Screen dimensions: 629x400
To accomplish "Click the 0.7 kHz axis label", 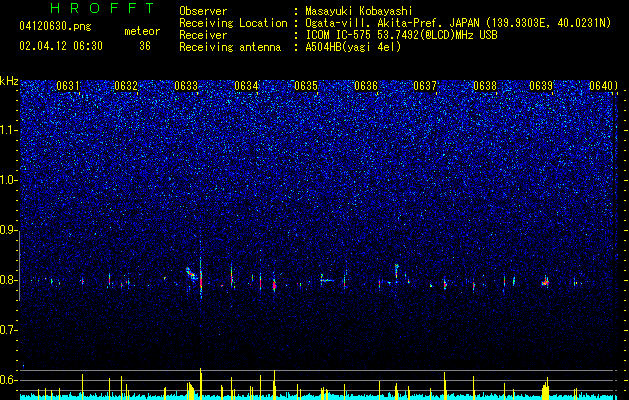I will [8, 330].
